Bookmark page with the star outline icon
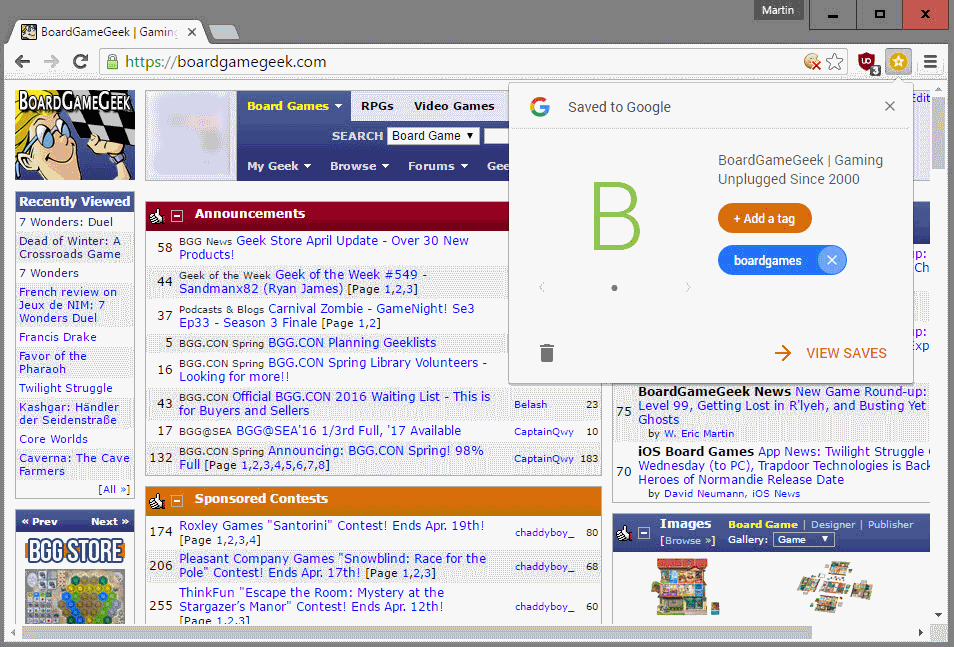This screenshot has width=954, height=647. point(835,61)
